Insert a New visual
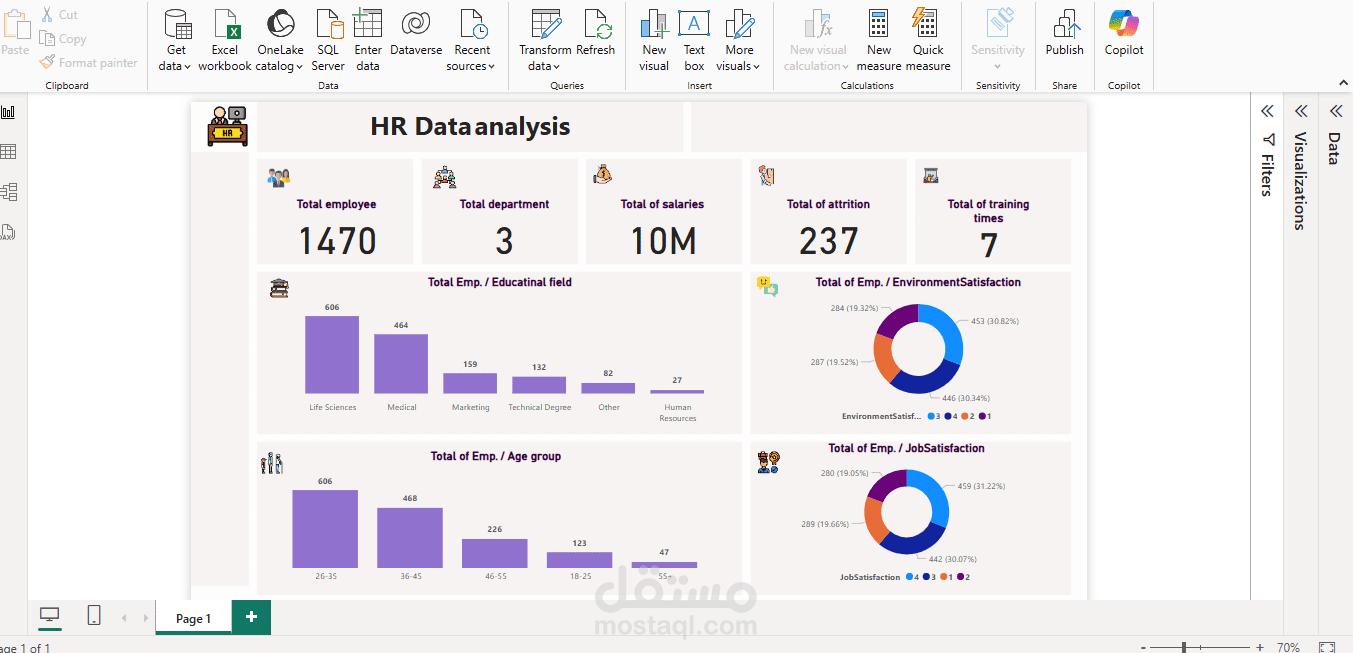Image resolution: width=1353 pixels, height=653 pixels. pos(654,40)
